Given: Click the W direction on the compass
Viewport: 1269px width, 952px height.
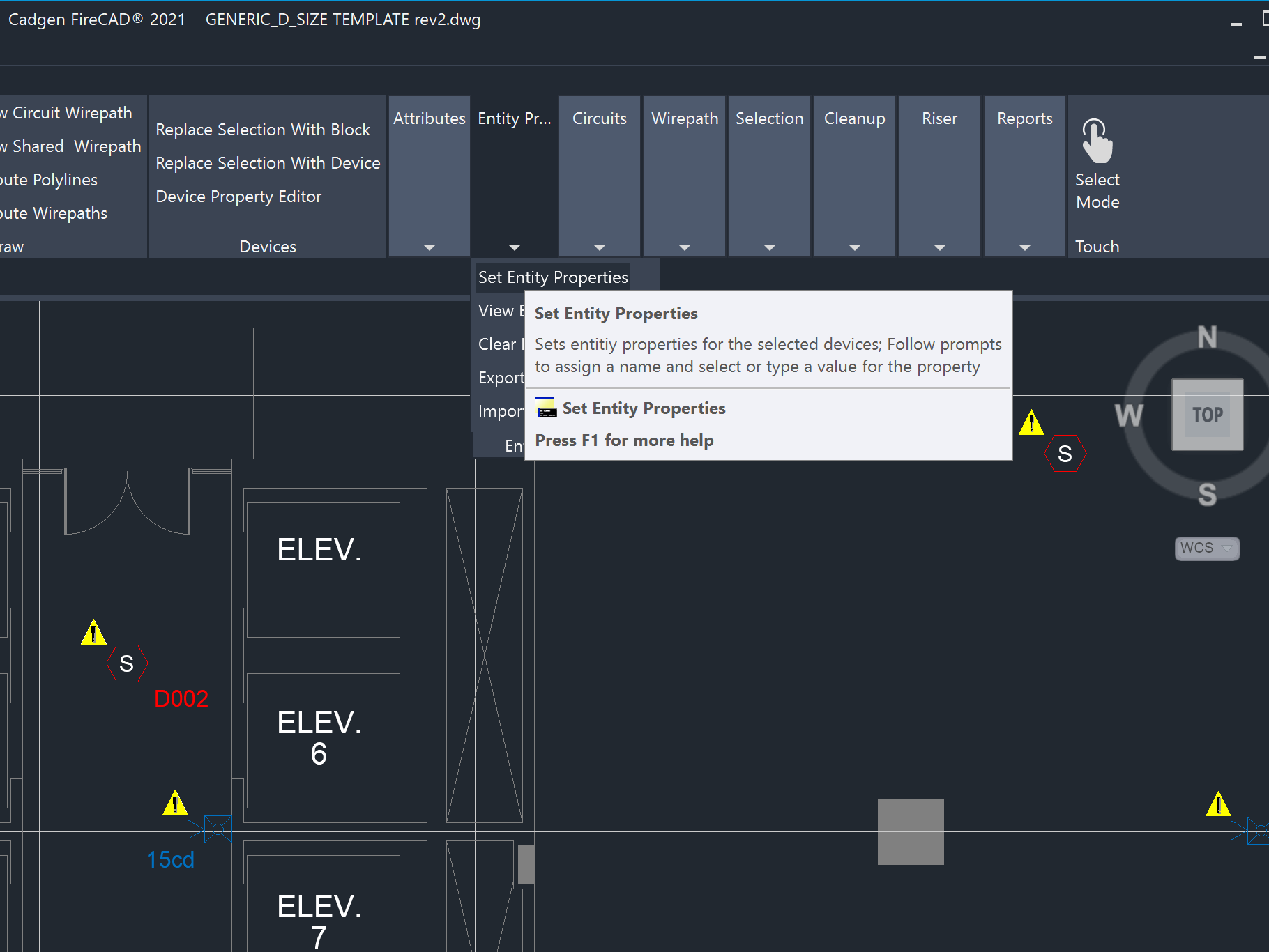Looking at the screenshot, I should [x=1129, y=415].
